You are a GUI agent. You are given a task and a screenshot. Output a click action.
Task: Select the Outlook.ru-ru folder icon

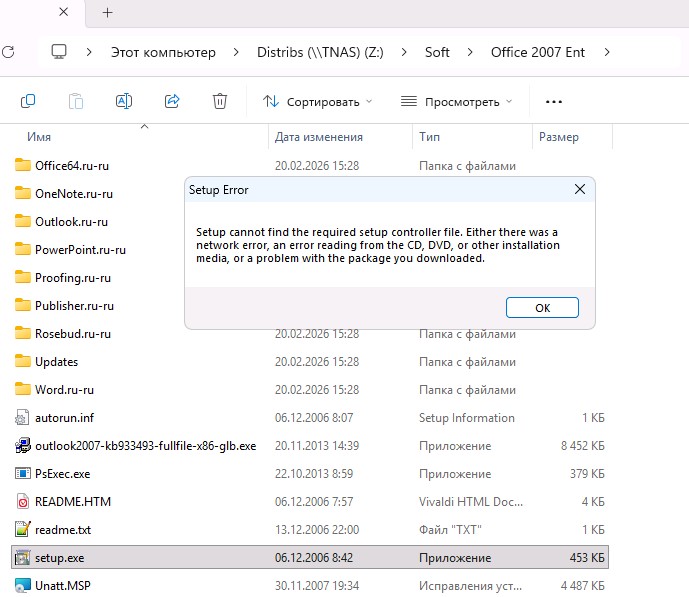pyautogui.click(x=23, y=221)
